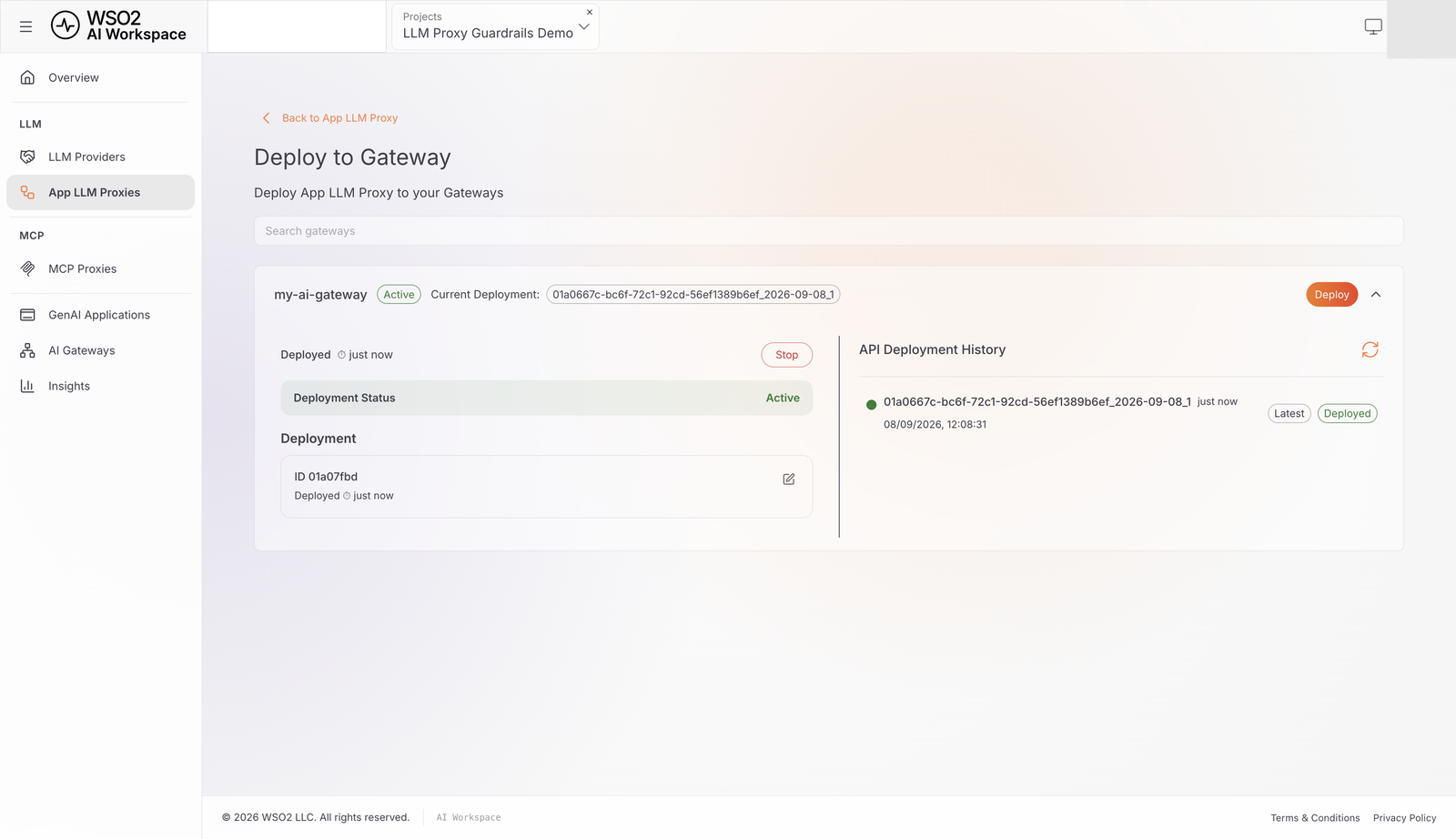This screenshot has height=839, width=1456.
Task: Go back to App LLM Proxy
Action: pos(339,117)
